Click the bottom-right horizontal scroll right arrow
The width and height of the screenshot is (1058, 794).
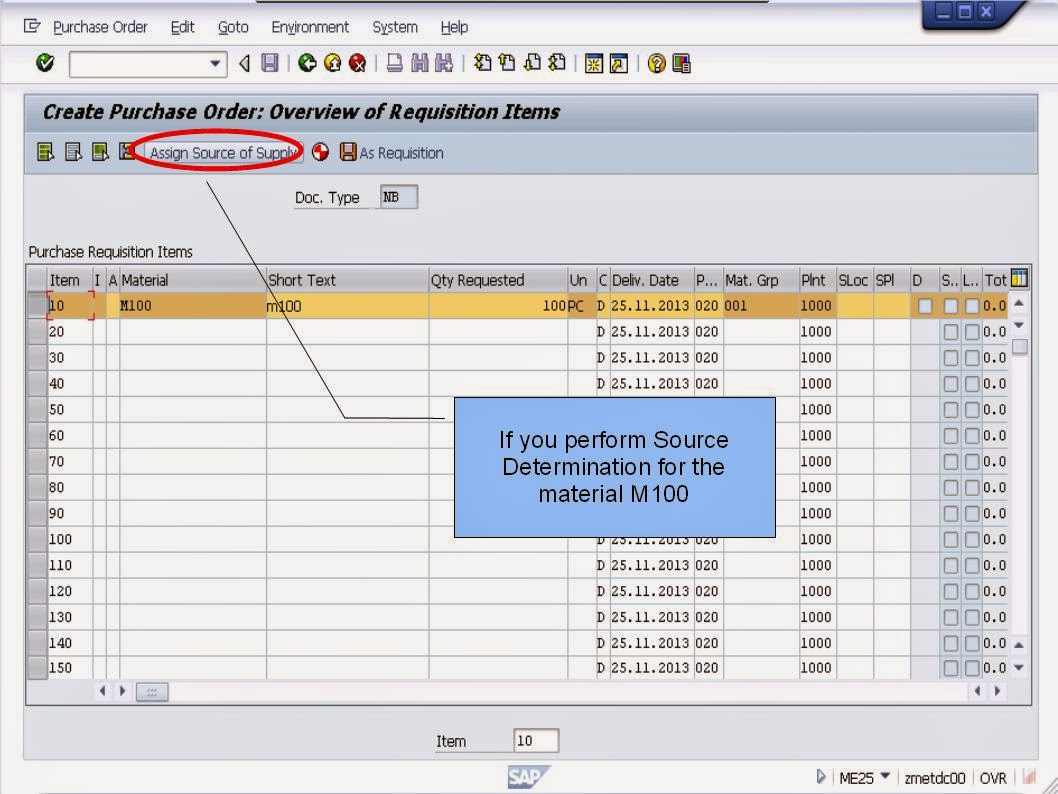coord(997,691)
